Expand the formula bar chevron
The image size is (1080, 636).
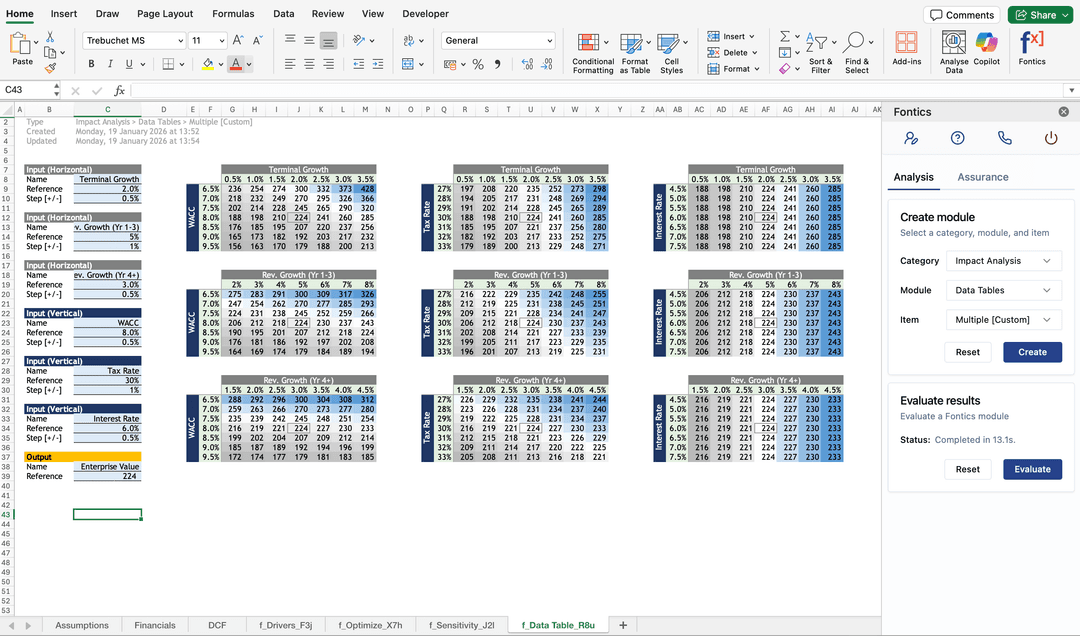[1071, 90]
